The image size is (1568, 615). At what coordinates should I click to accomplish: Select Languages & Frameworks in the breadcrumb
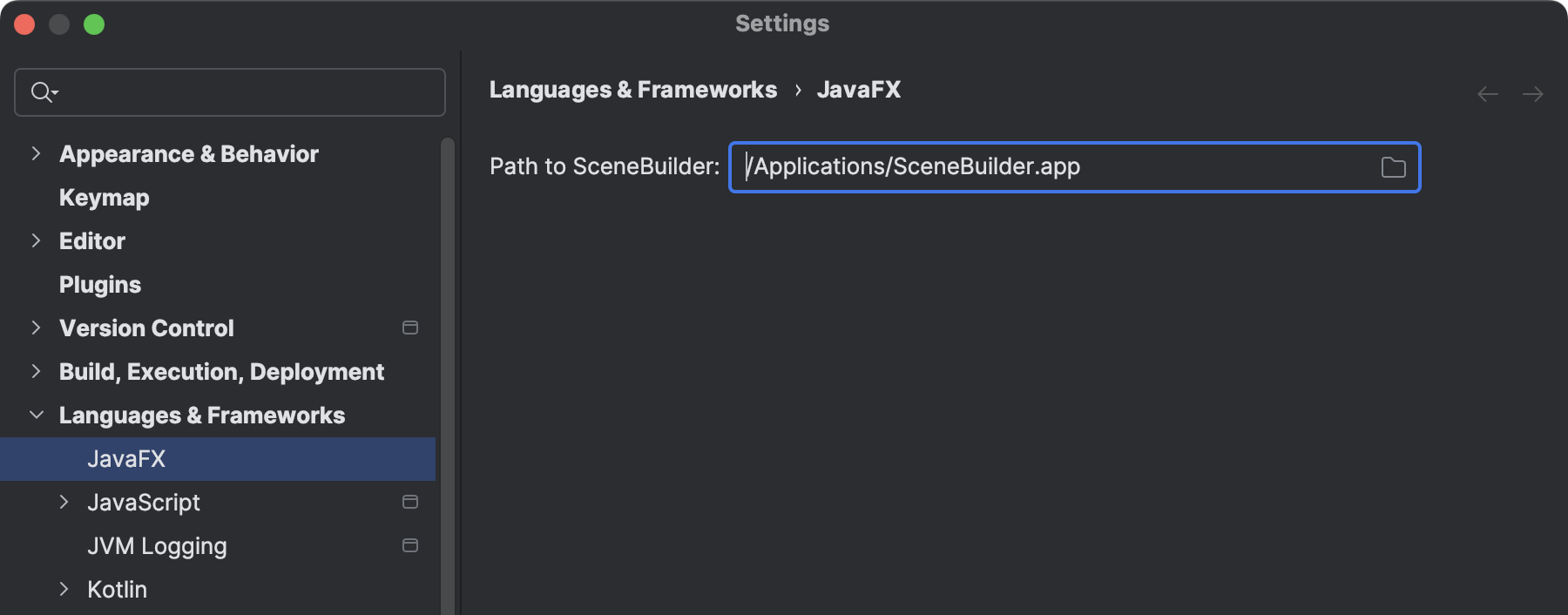[633, 90]
